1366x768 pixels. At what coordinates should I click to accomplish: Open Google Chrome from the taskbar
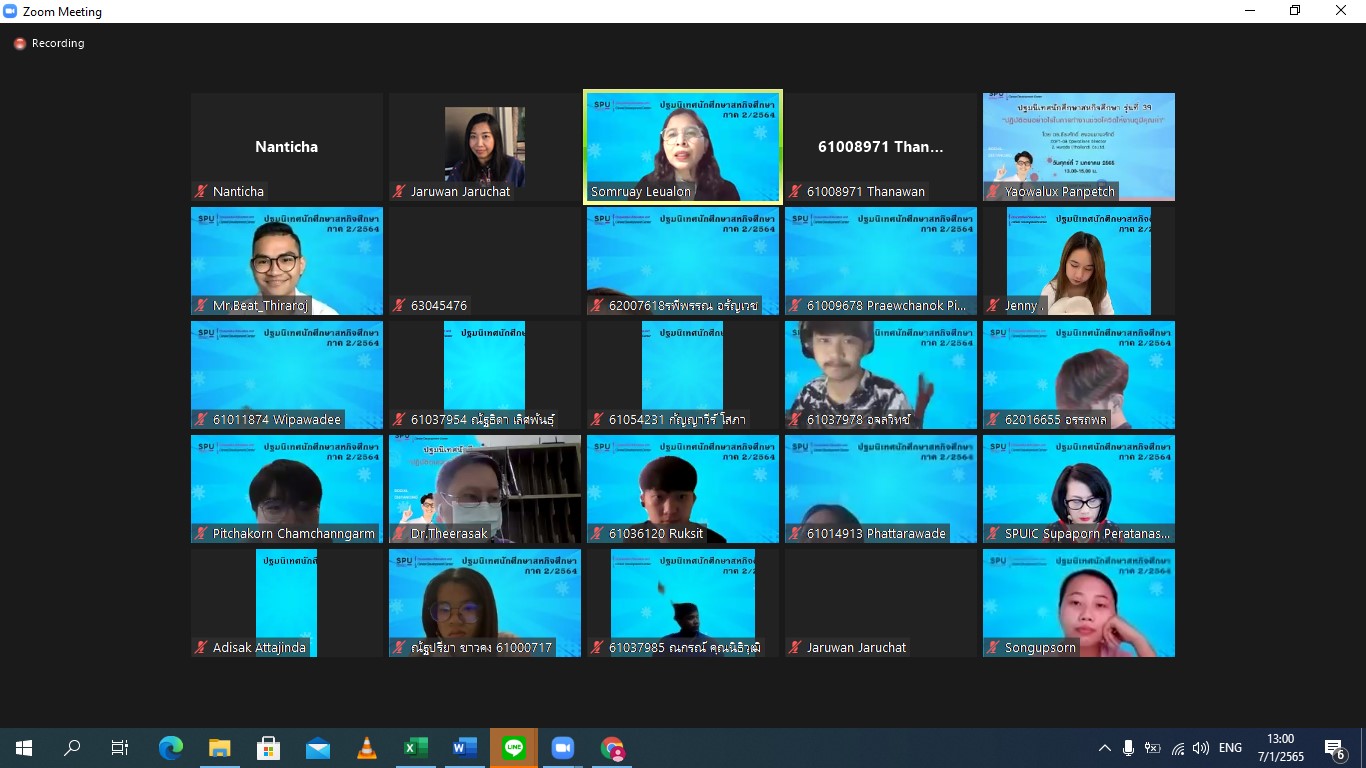click(612, 748)
